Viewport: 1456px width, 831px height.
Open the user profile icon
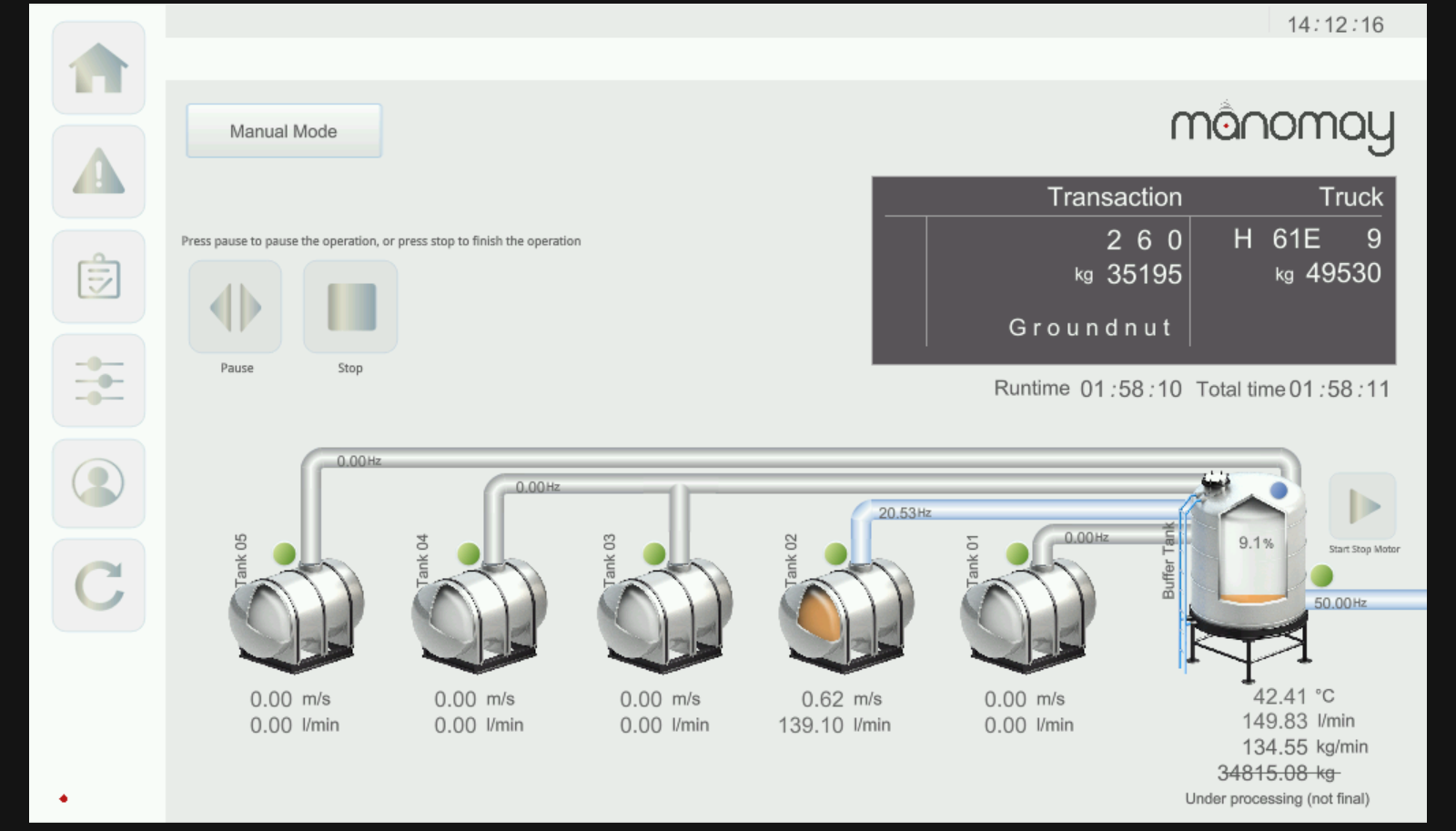98,483
